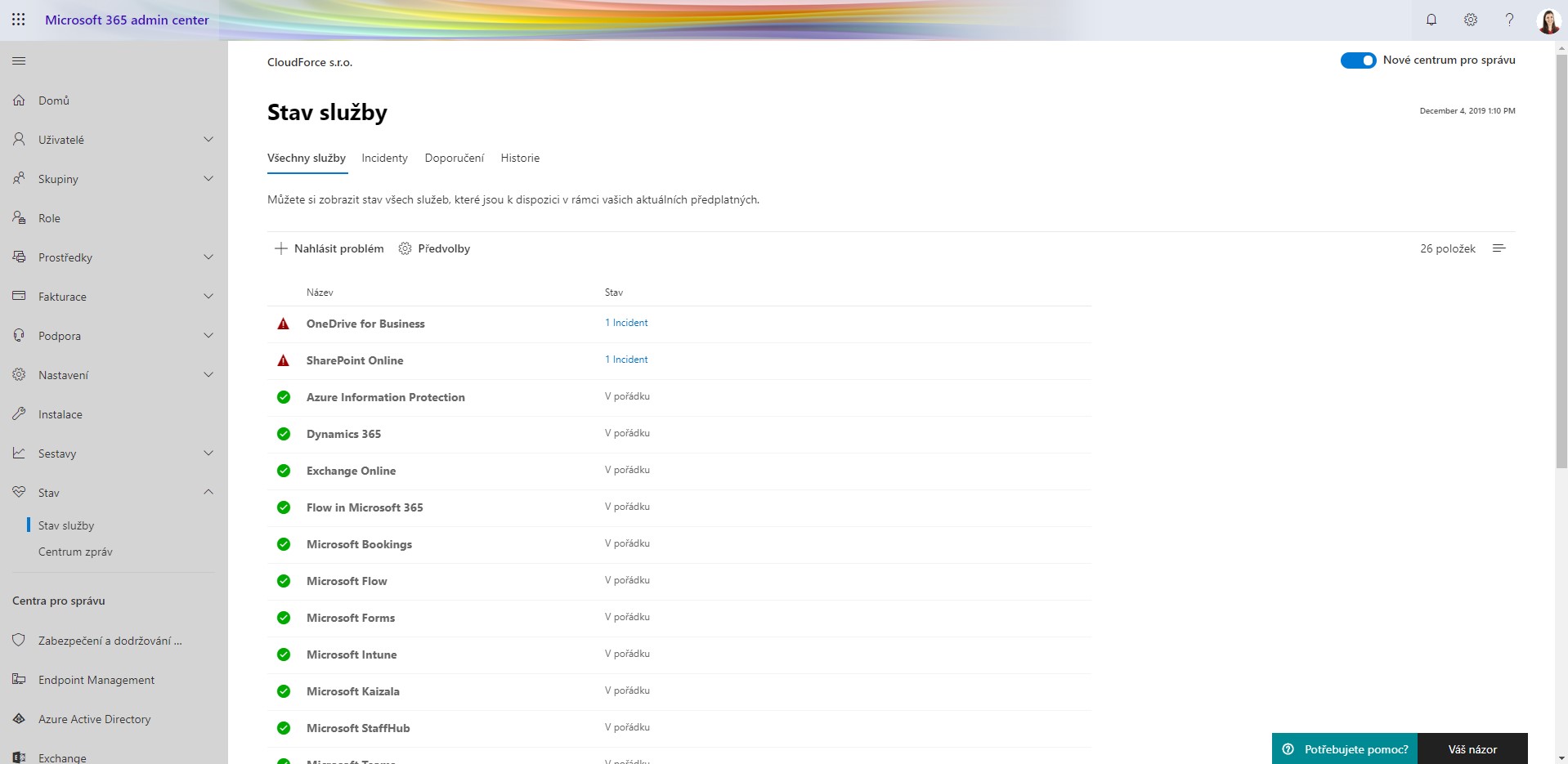Switch to the Historie tab
Viewport: 1568px width, 764px height.
520,159
